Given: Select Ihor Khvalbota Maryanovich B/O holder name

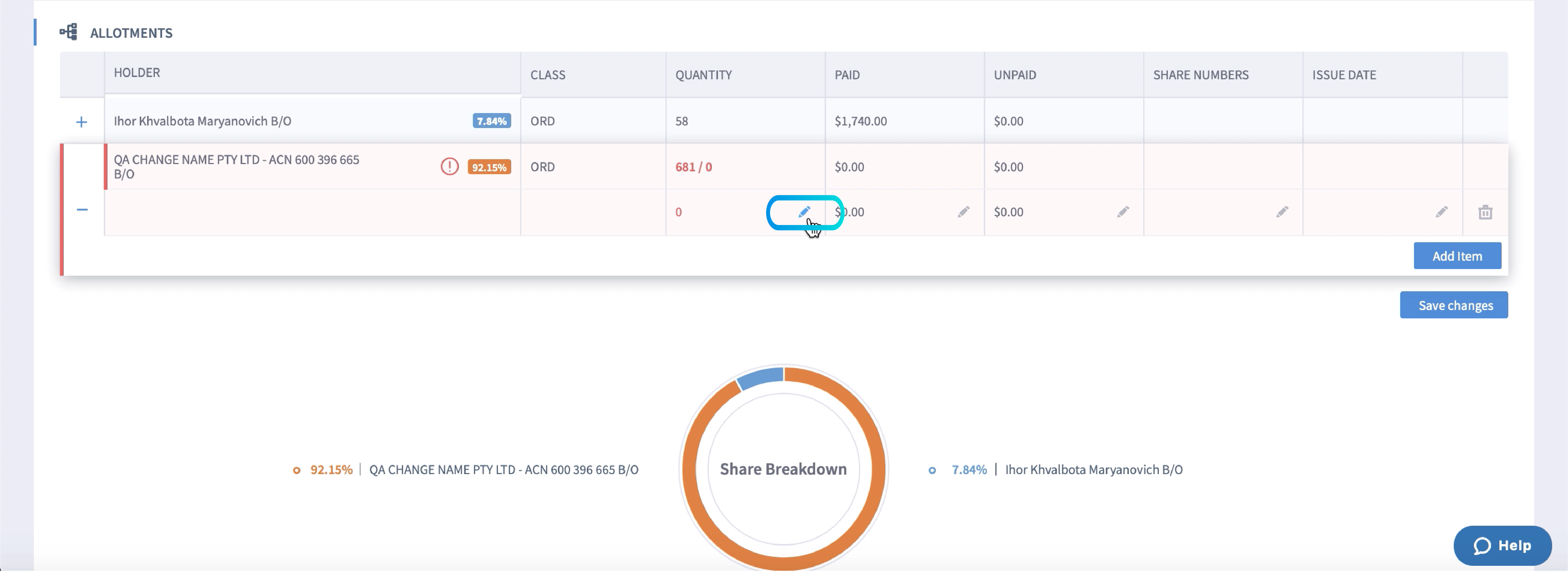Looking at the screenshot, I should click(203, 121).
